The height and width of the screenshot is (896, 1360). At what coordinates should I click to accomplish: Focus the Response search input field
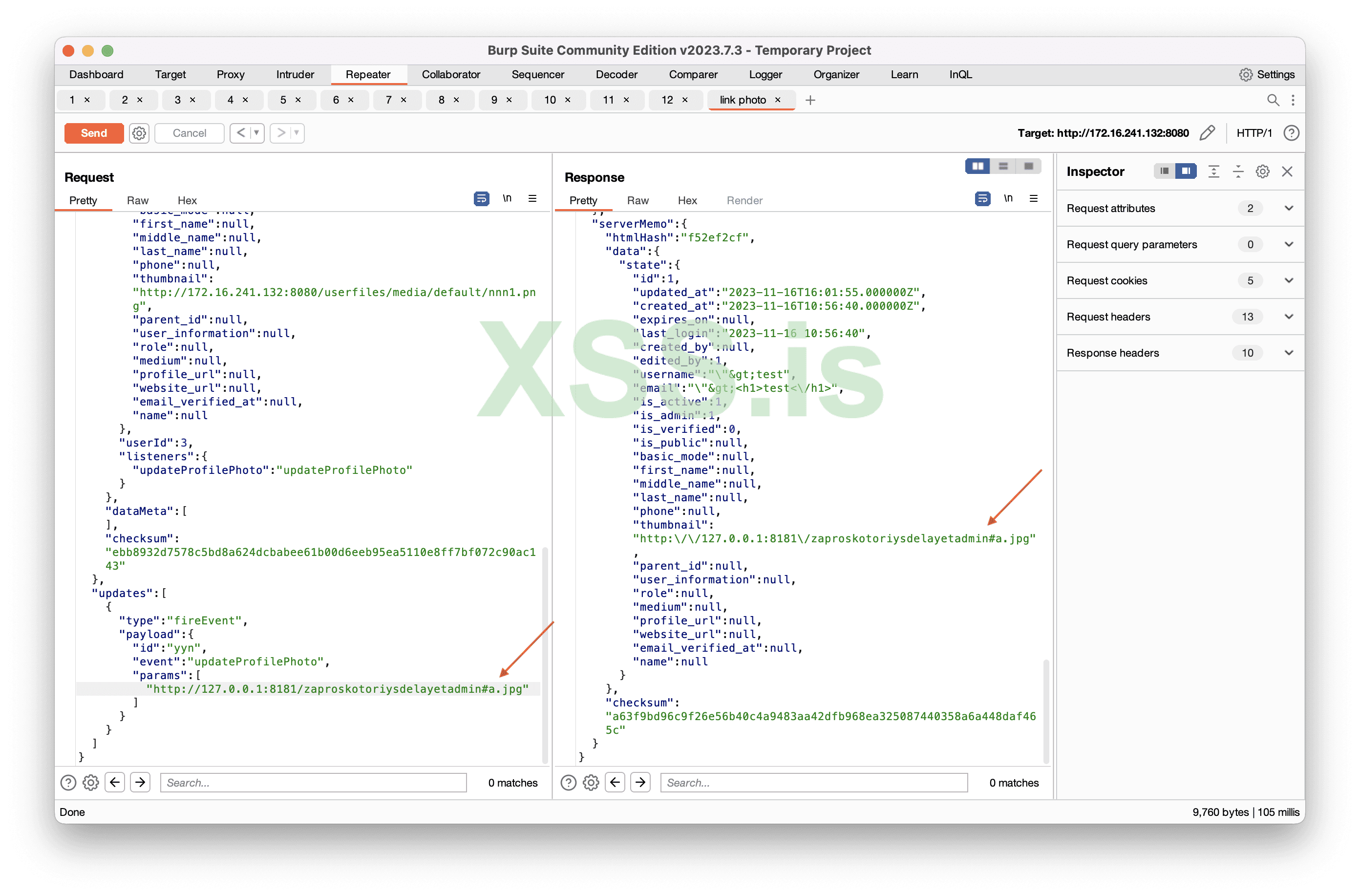coord(813,783)
